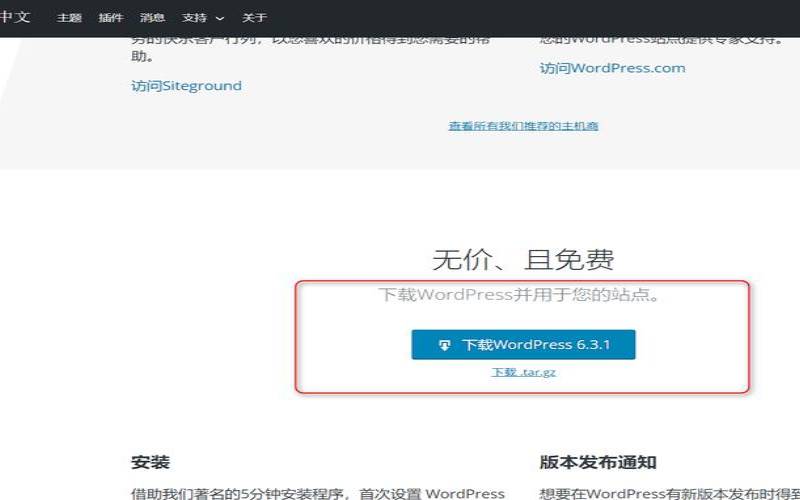
Task: Click the 下载WordPress 6.3.1 button
Action: point(523,344)
